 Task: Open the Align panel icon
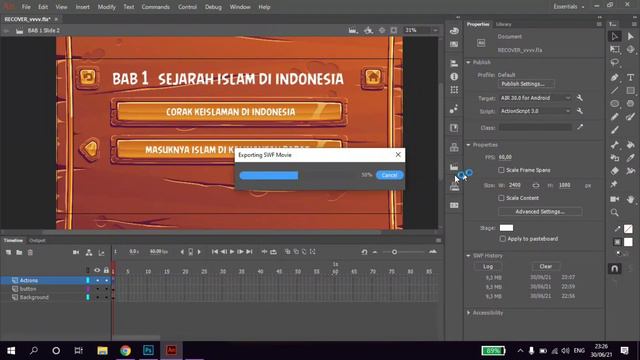454,63
